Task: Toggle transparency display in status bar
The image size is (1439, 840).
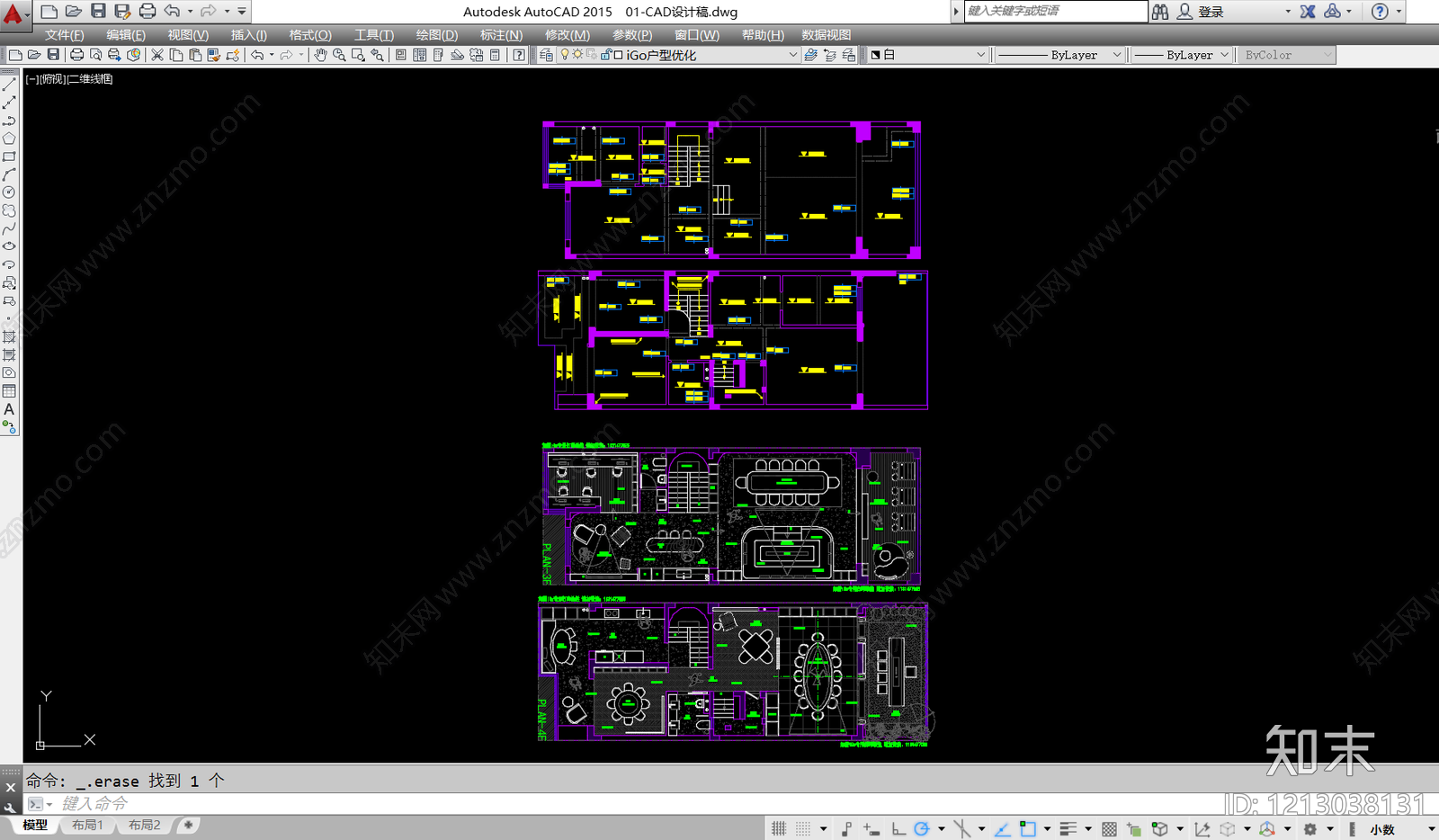Action: click(x=1110, y=829)
